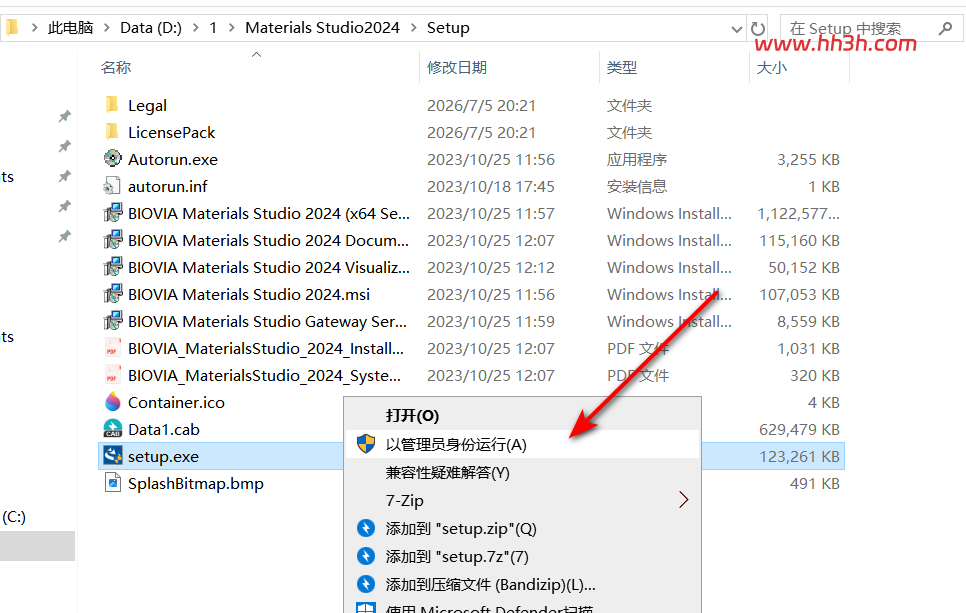
Task: Click installer icon for BIOVIA Visualiz... package
Action: pos(113,267)
